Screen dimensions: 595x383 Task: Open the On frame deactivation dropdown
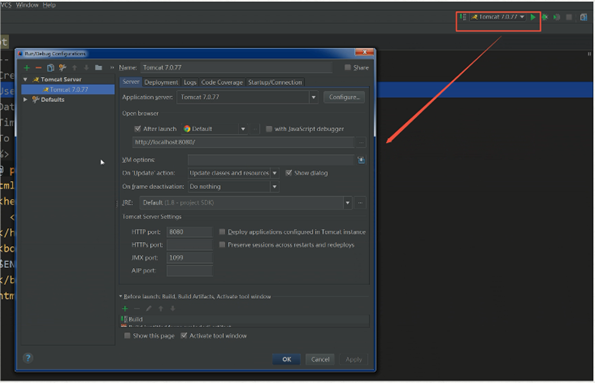pyautogui.click(x=275, y=187)
